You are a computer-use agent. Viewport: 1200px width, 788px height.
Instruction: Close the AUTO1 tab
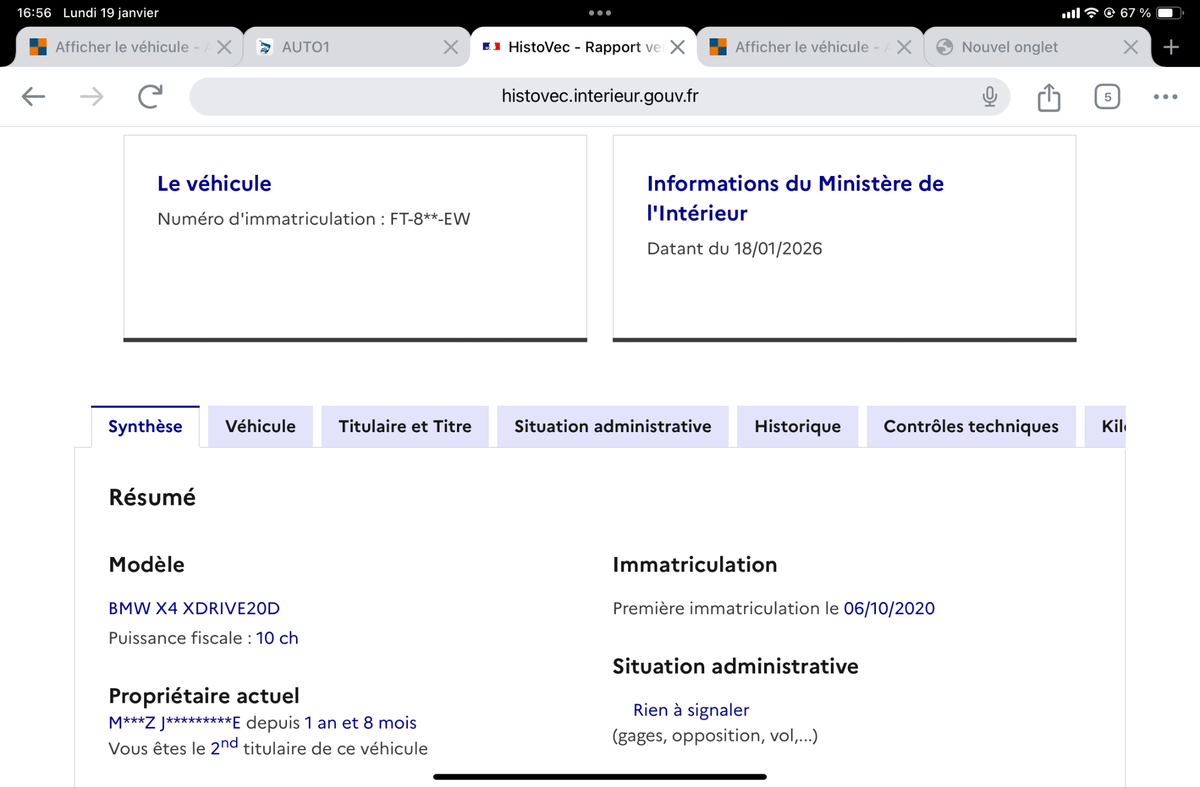[451, 47]
